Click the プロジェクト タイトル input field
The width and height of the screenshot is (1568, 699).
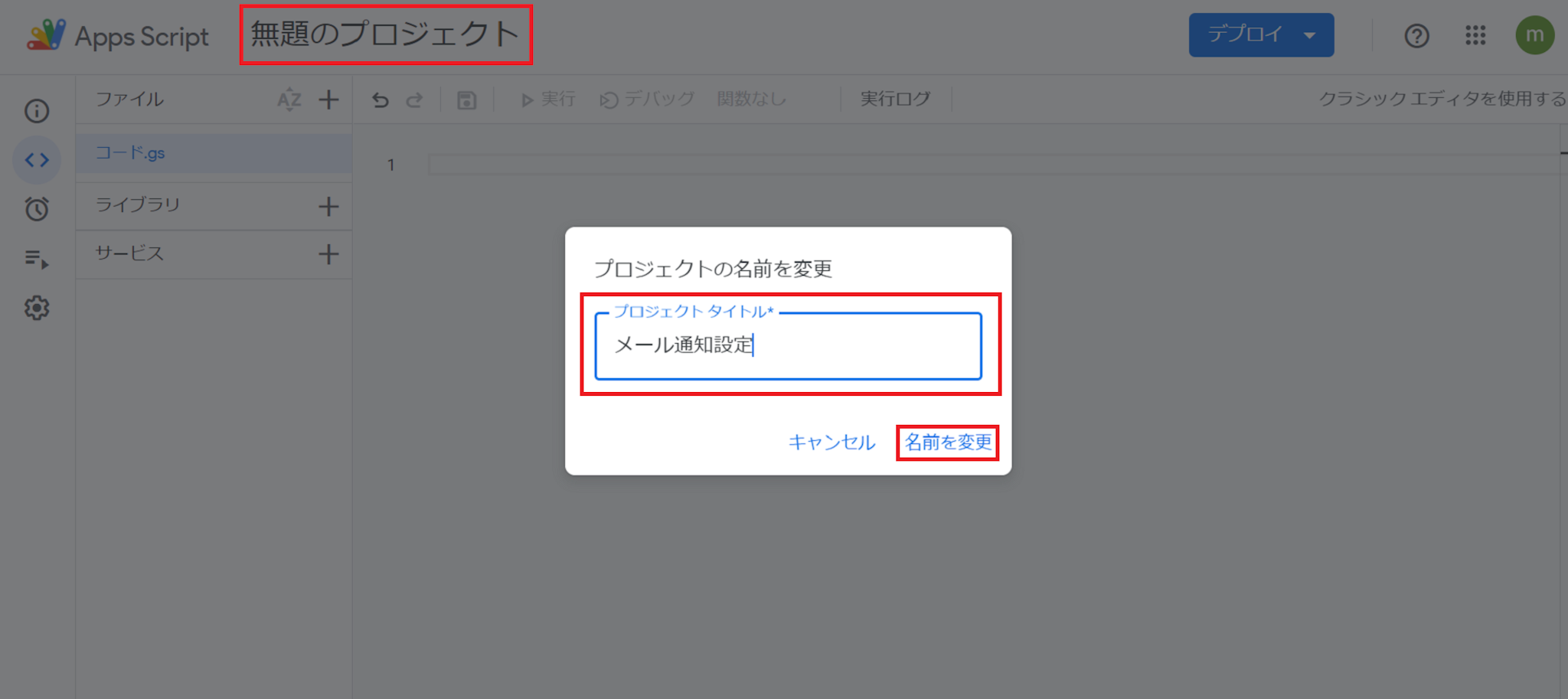[x=788, y=345]
